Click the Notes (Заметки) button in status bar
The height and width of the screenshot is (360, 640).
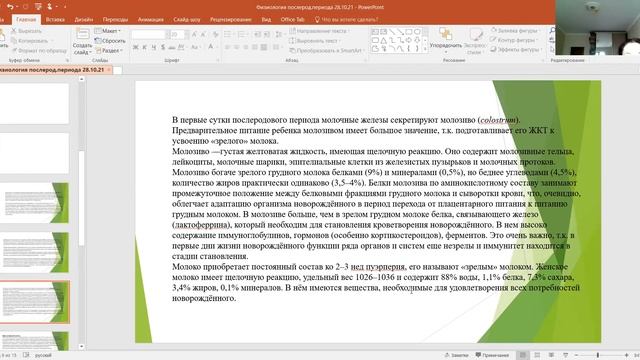[457, 355]
